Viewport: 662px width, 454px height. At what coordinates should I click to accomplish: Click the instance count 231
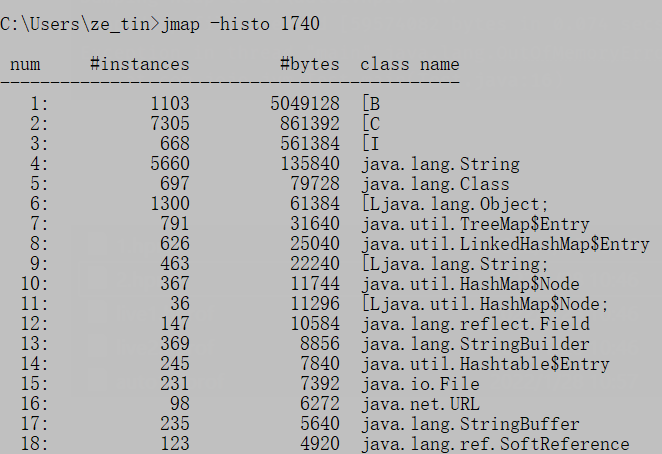click(175, 383)
